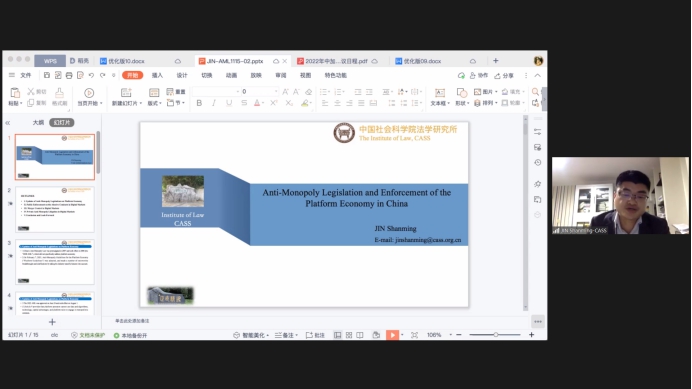Open the font name dropdown
Screen dimensions: 692x389
[237, 91]
